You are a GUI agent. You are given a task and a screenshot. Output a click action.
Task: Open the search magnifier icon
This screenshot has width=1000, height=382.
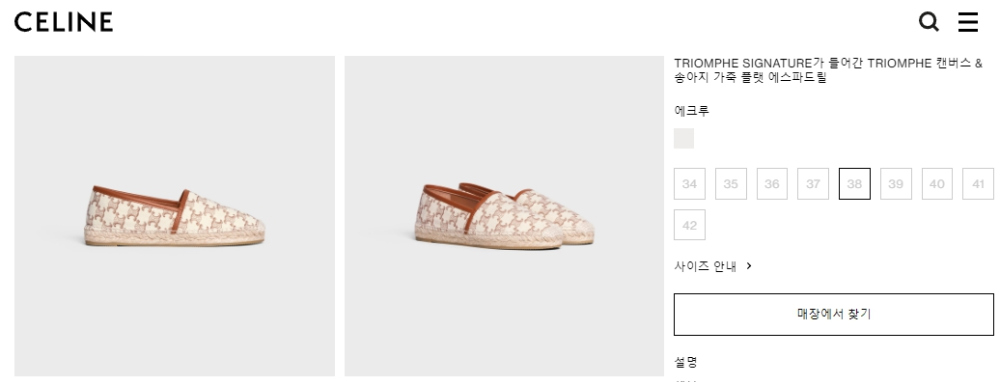point(929,22)
